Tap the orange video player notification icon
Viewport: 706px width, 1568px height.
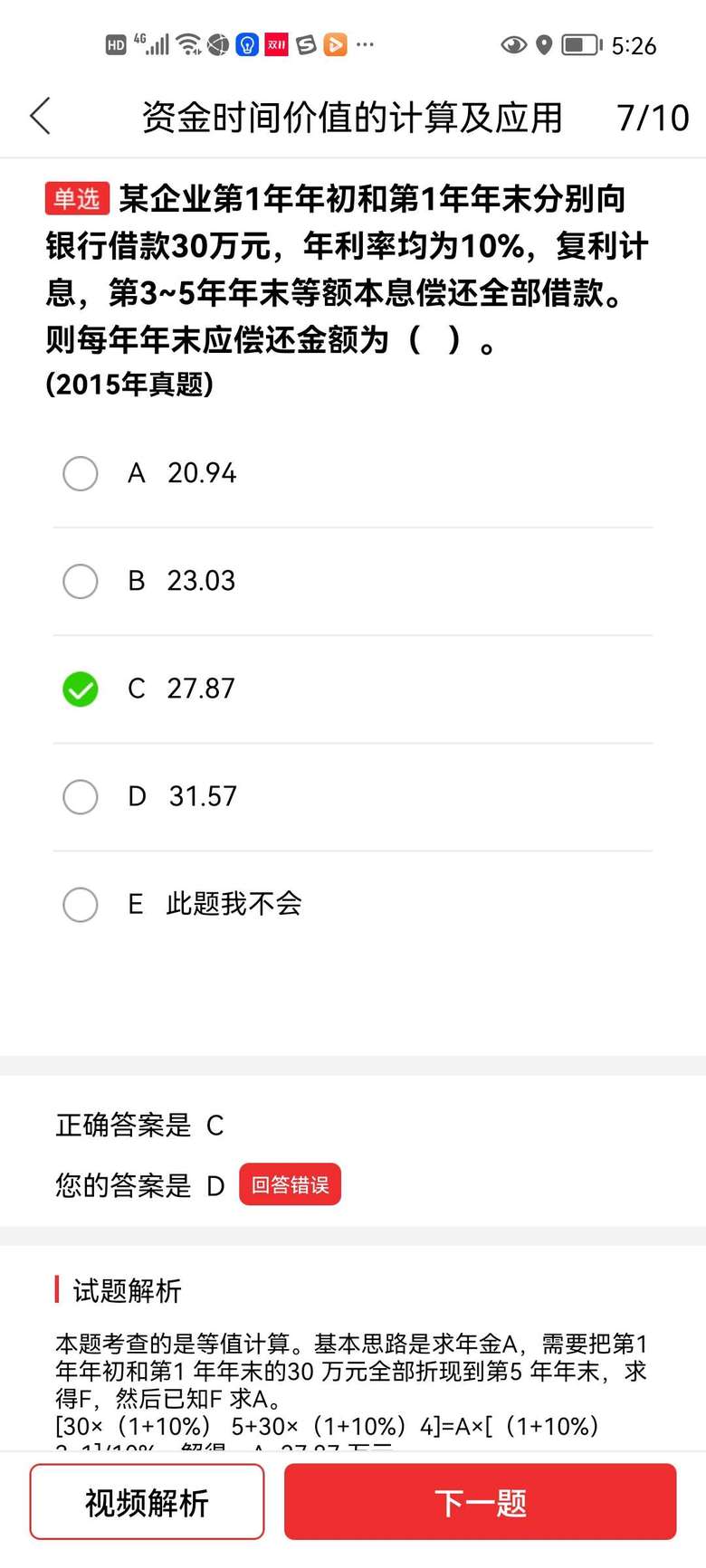click(335, 44)
